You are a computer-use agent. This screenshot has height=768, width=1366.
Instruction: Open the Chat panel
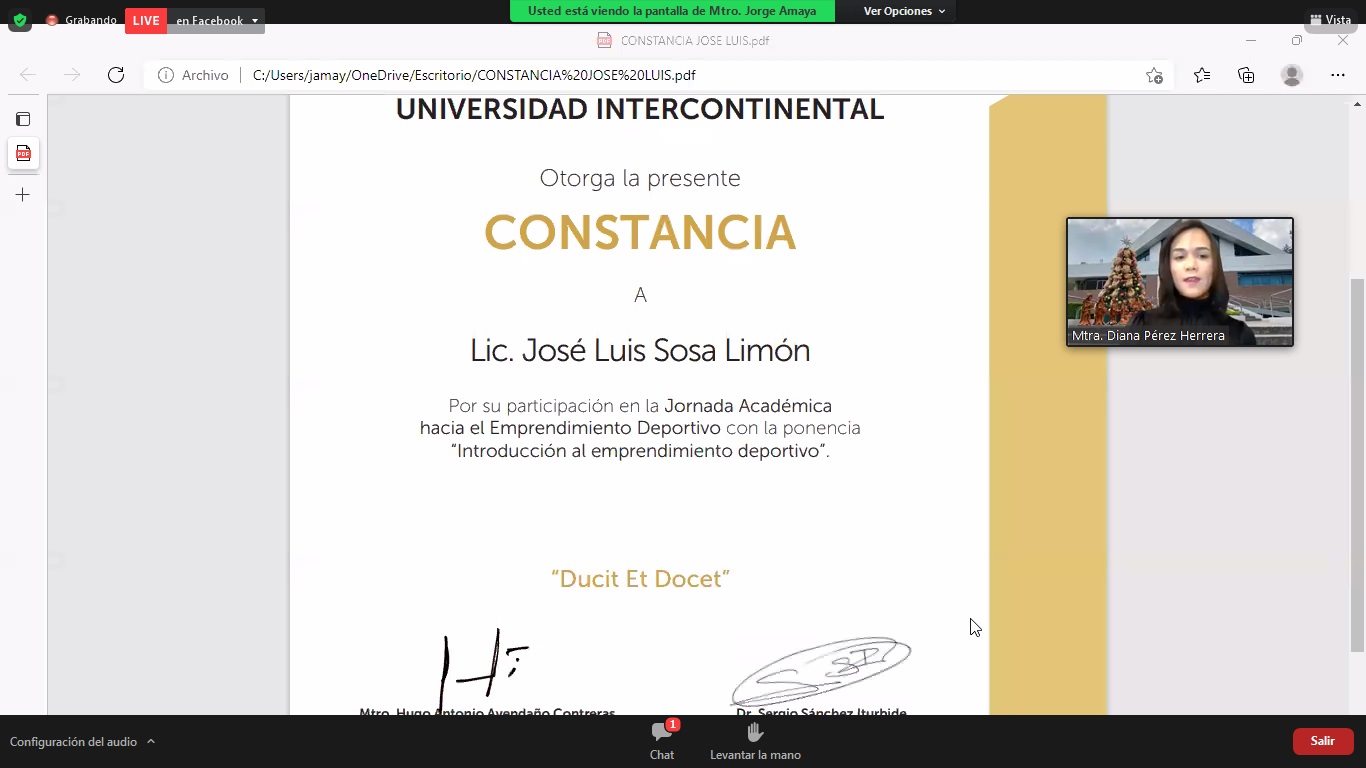point(662,741)
